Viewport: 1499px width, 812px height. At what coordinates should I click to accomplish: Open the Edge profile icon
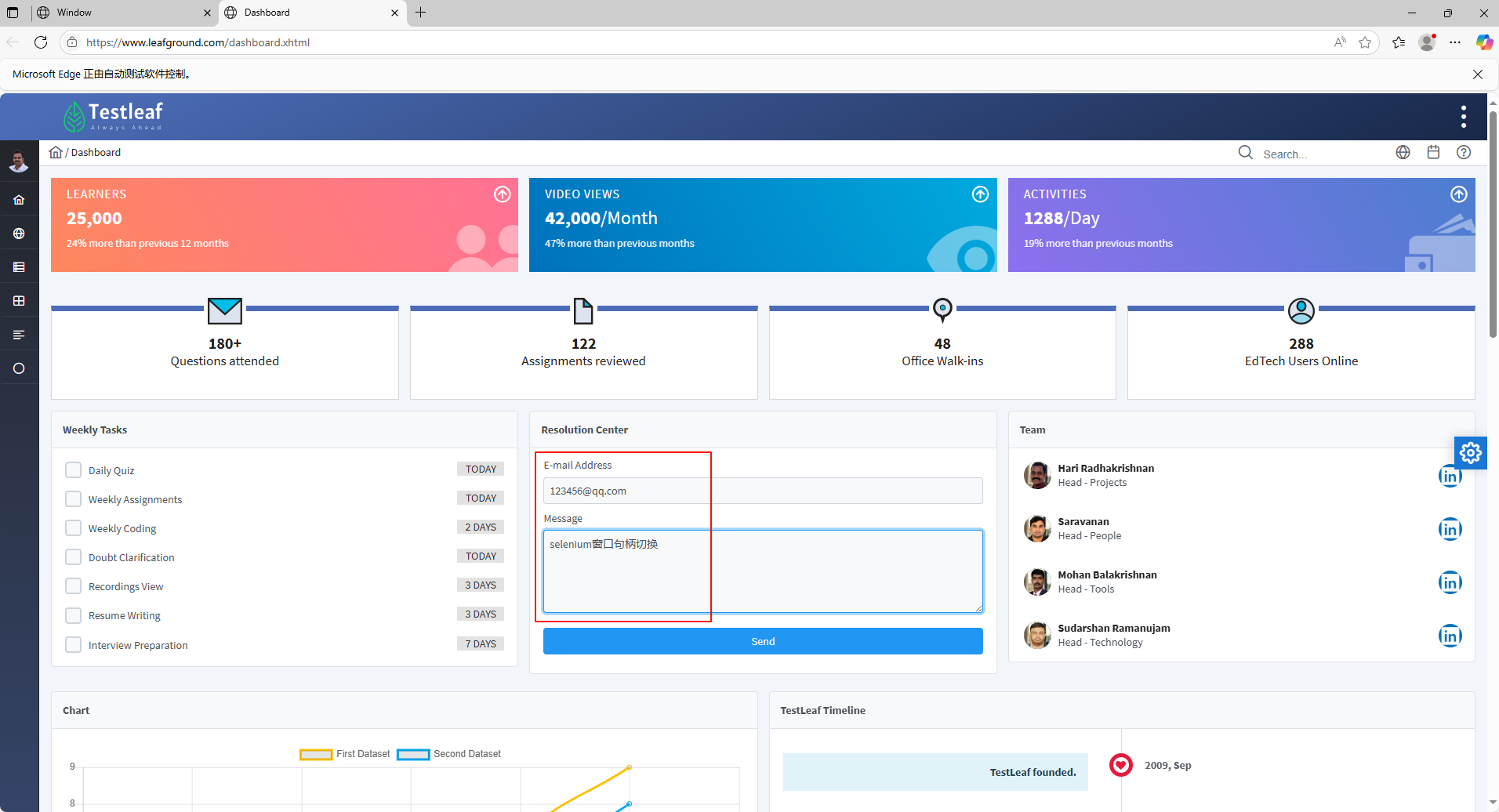pyautogui.click(x=1427, y=42)
